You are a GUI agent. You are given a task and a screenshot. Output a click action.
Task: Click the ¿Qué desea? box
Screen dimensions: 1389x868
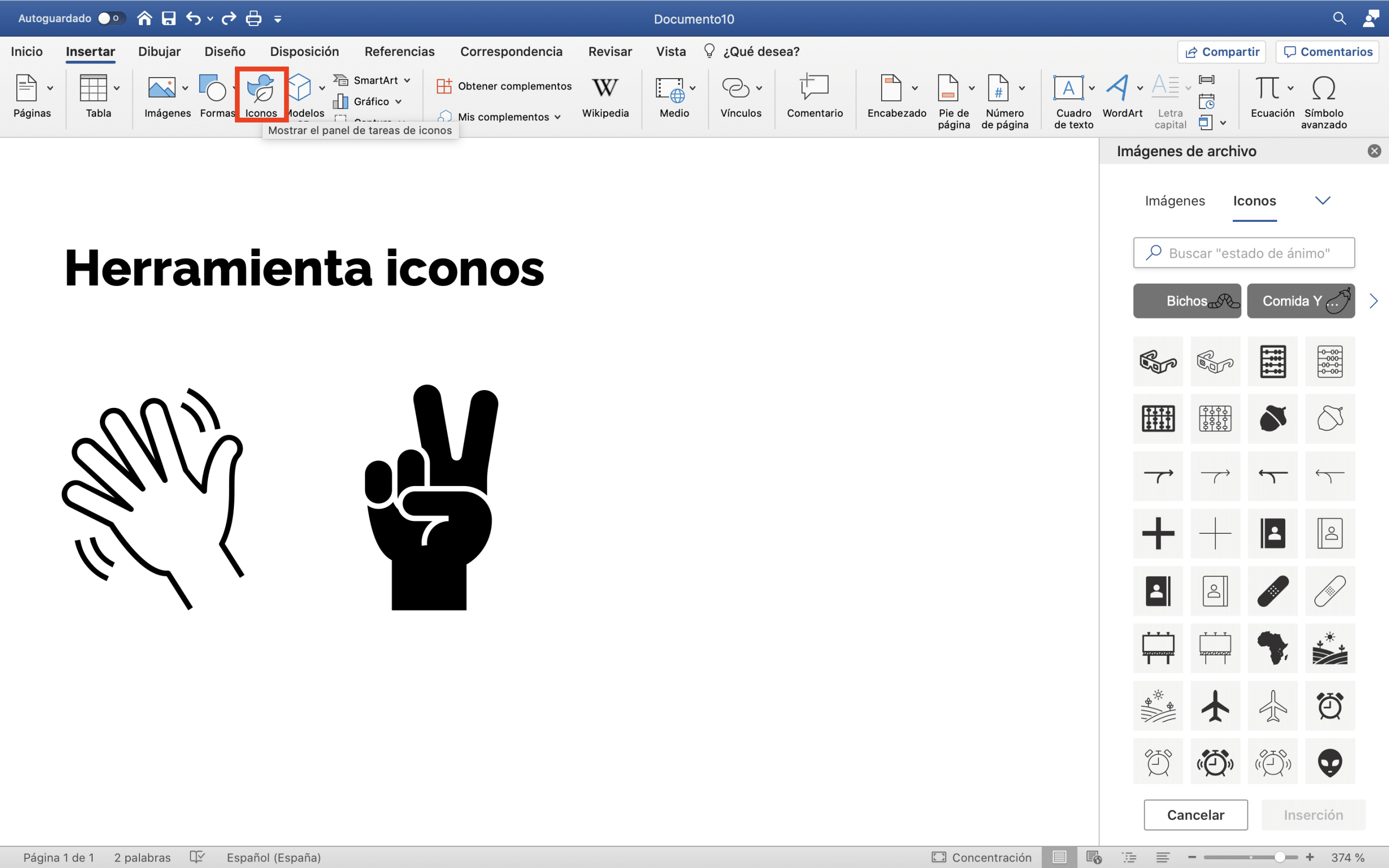tap(753, 52)
